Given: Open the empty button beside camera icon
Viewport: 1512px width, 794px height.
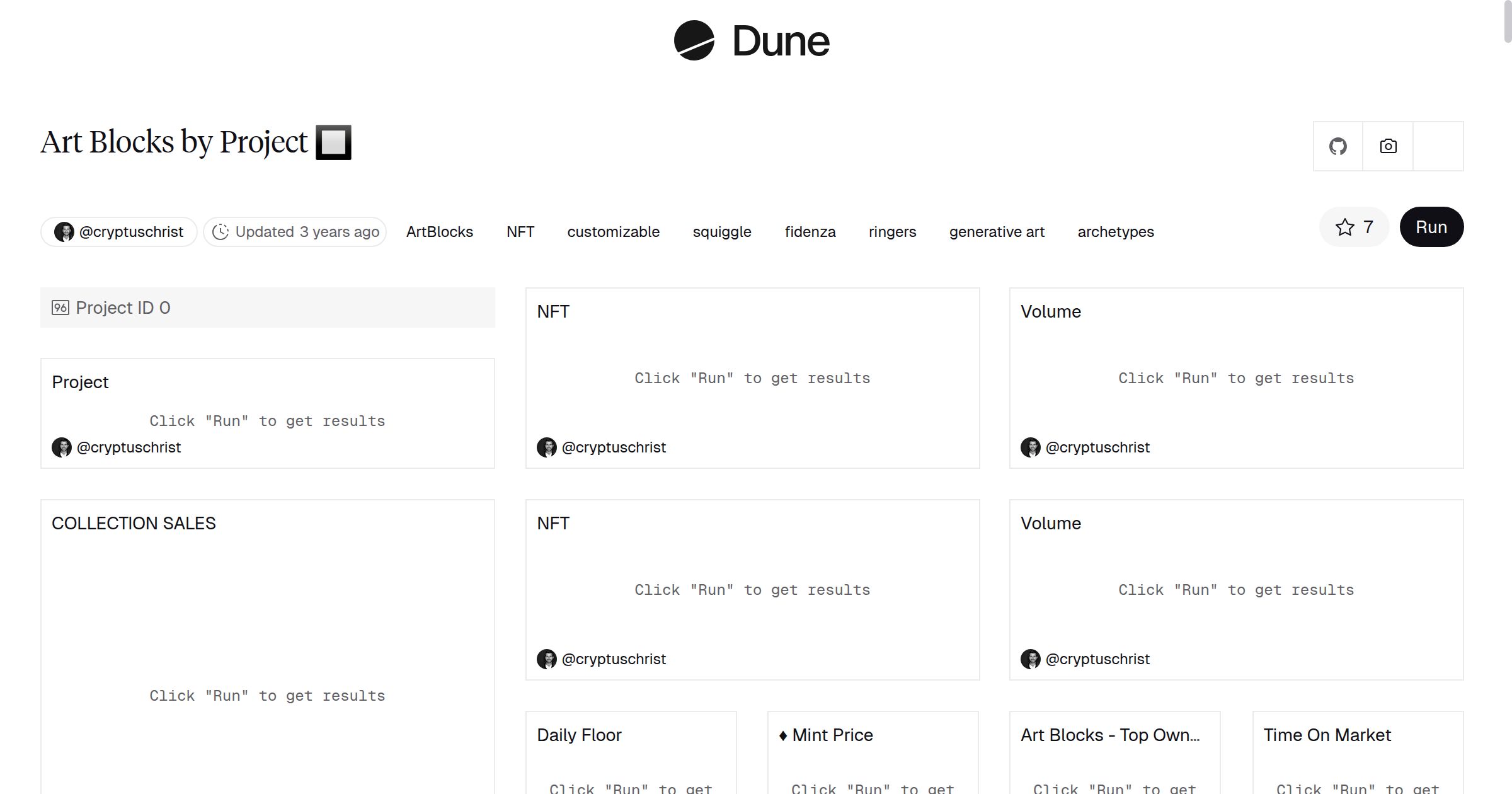Looking at the screenshot, I should pos(1438,146).
